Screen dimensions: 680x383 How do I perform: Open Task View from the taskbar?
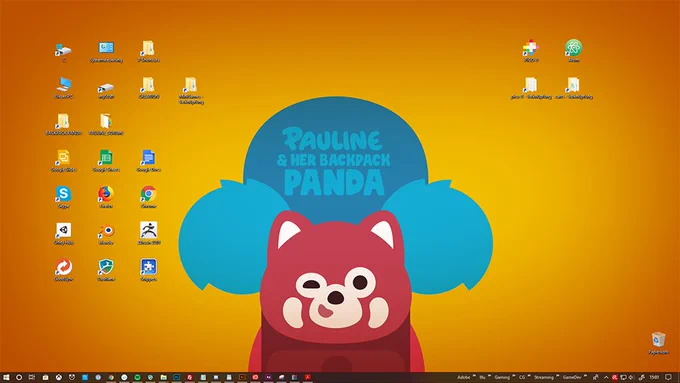pos(32,377)
